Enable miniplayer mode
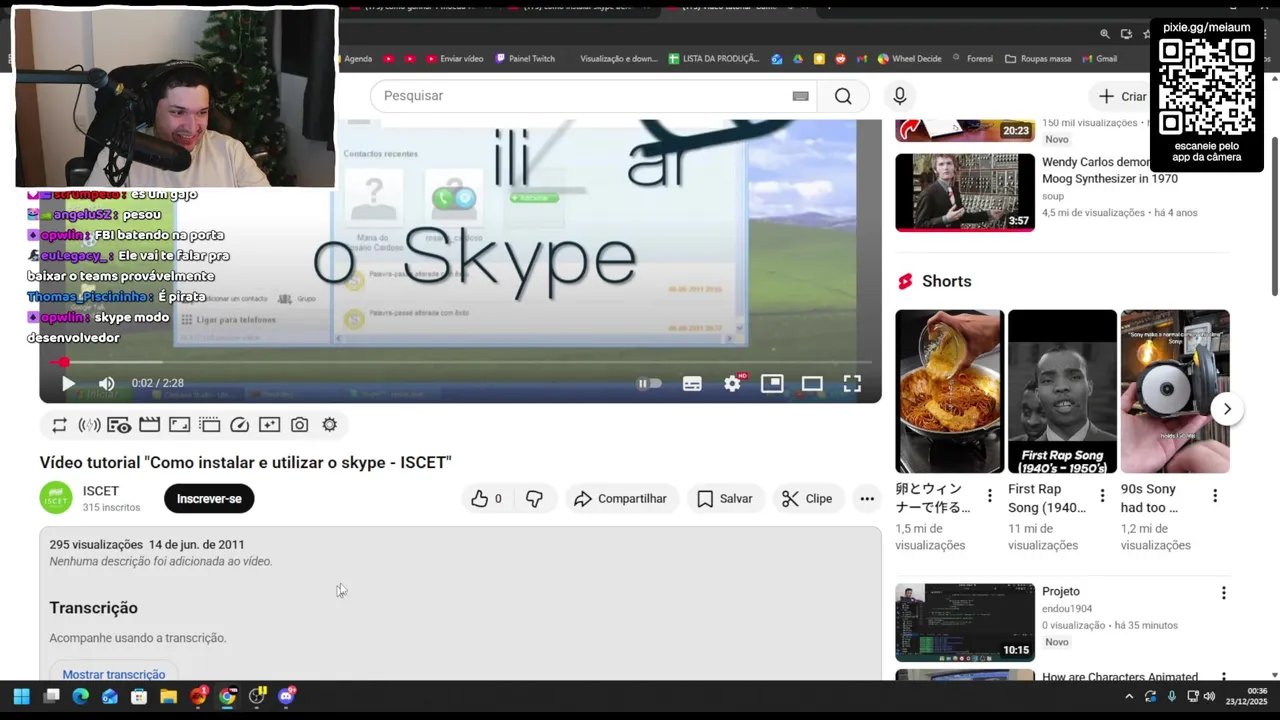 772,383
